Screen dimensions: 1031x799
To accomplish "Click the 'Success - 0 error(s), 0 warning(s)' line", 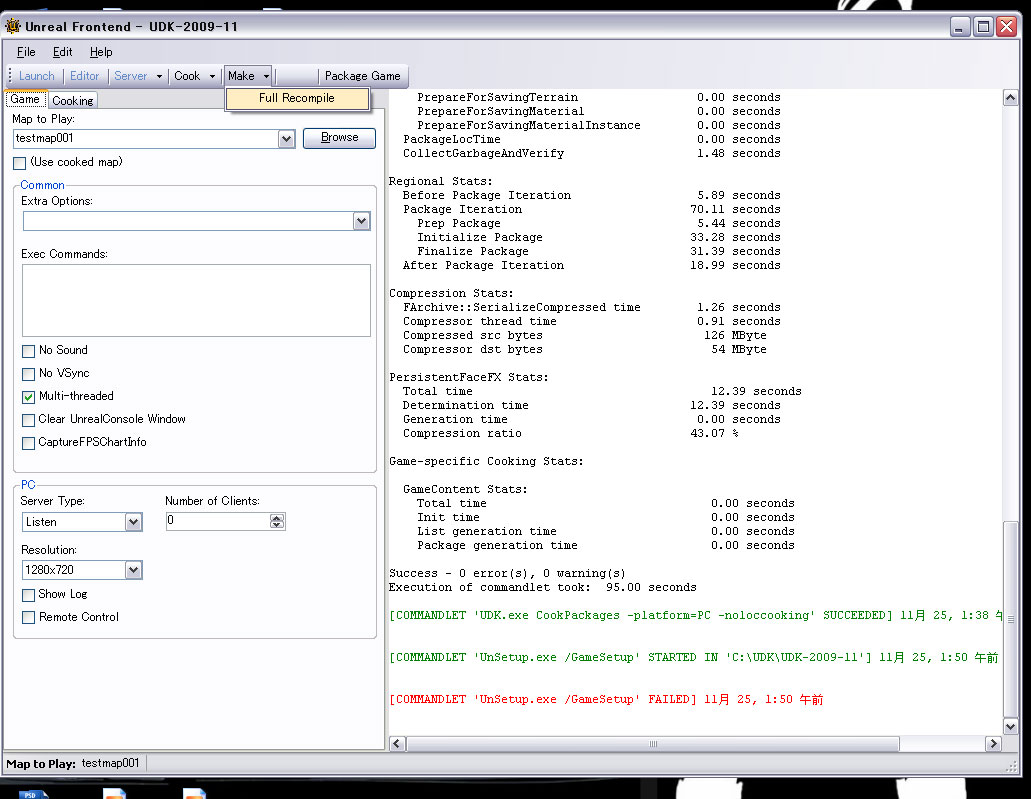I will tap(507, 573).
